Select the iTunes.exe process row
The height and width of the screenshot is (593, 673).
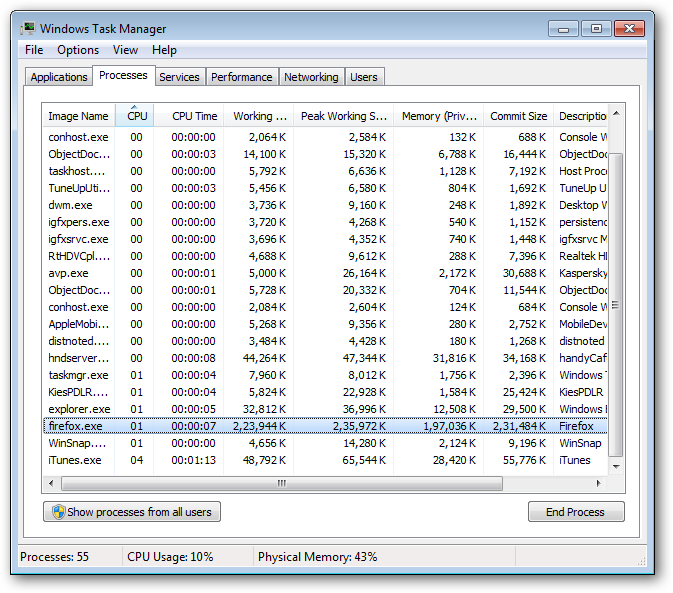click(x=325, y=460)
